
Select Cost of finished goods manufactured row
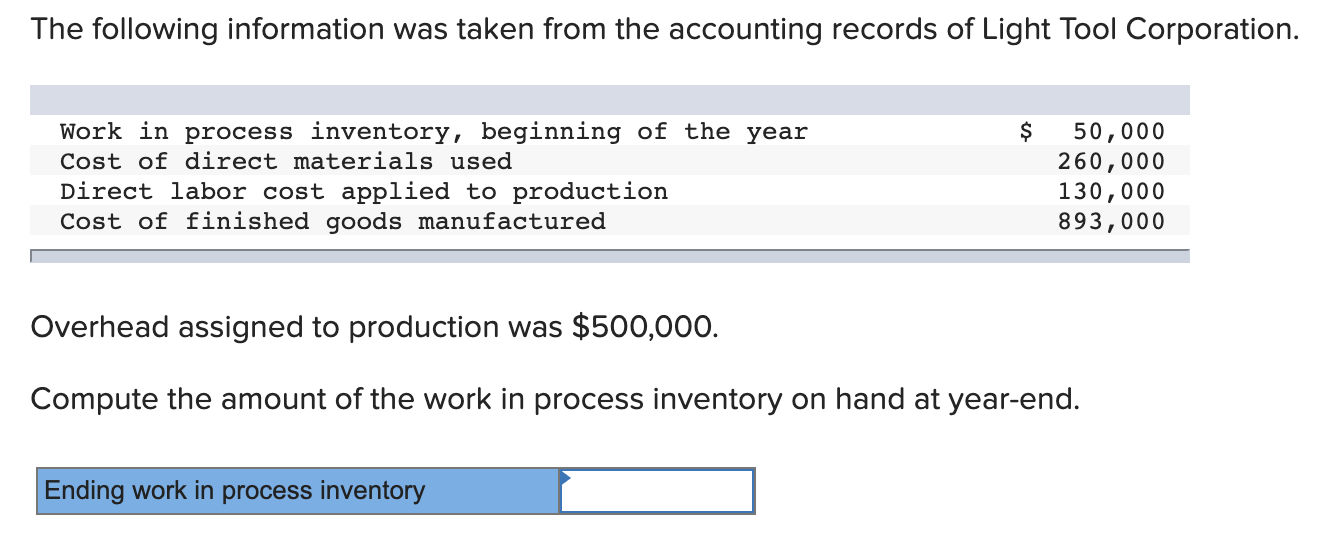(610, 221)
